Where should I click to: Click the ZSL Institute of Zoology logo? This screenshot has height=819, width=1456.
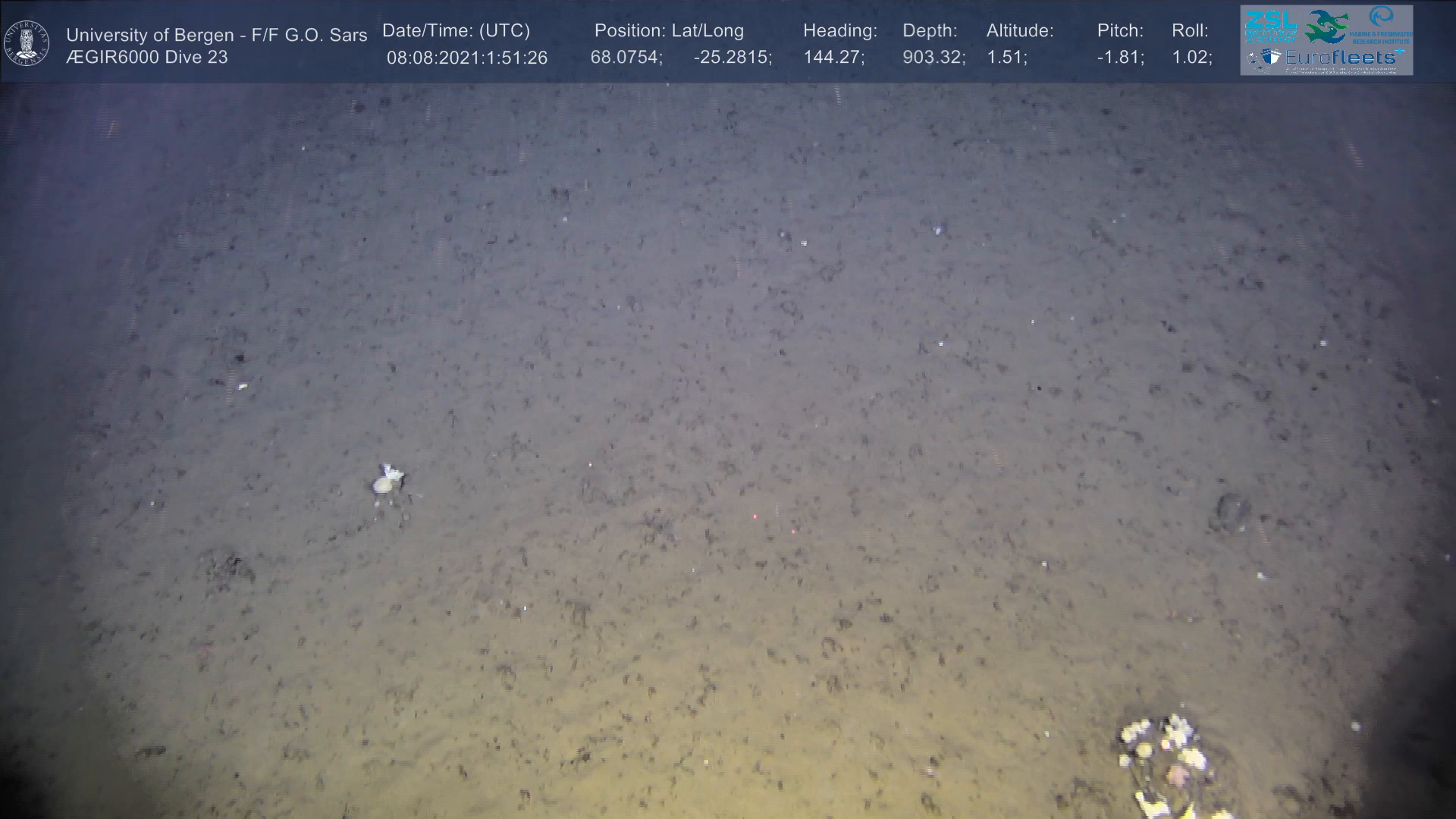[1270, 26]
